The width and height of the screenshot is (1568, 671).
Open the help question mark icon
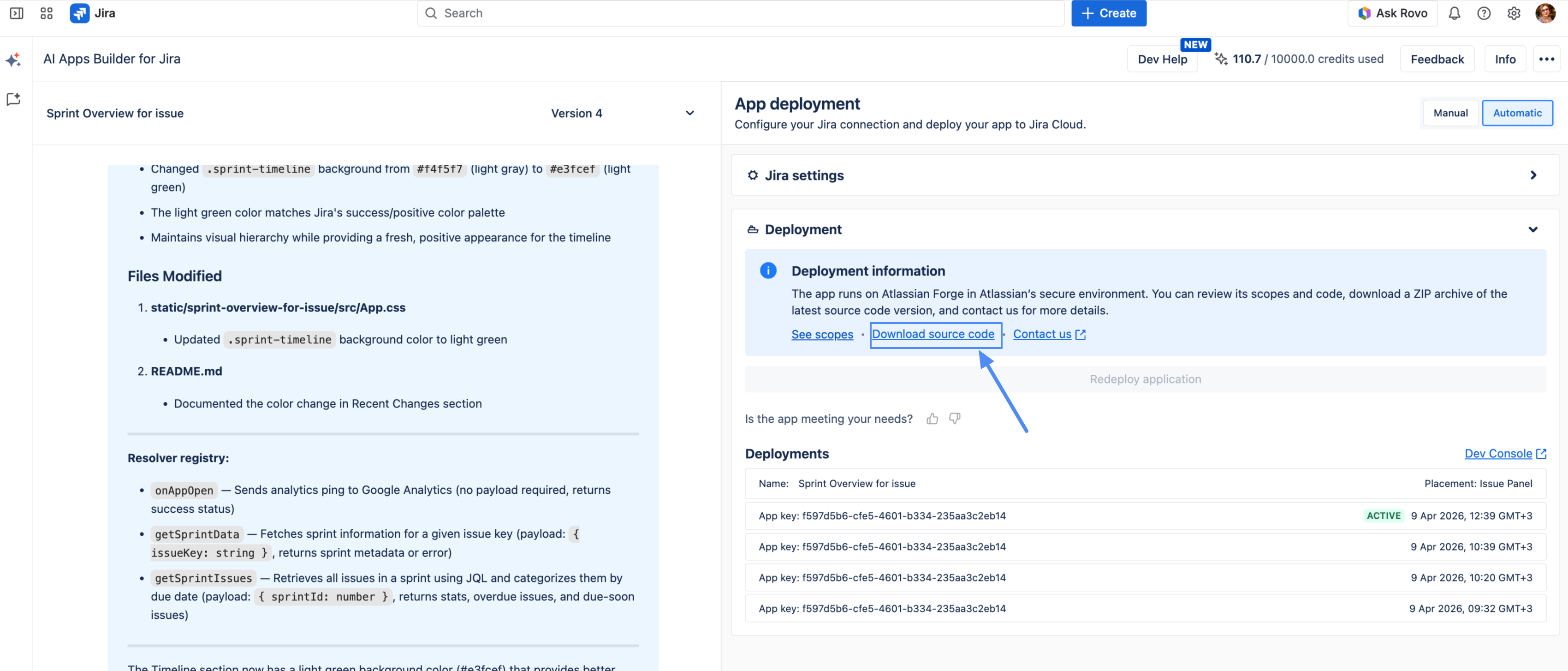tap(1484, 13)
